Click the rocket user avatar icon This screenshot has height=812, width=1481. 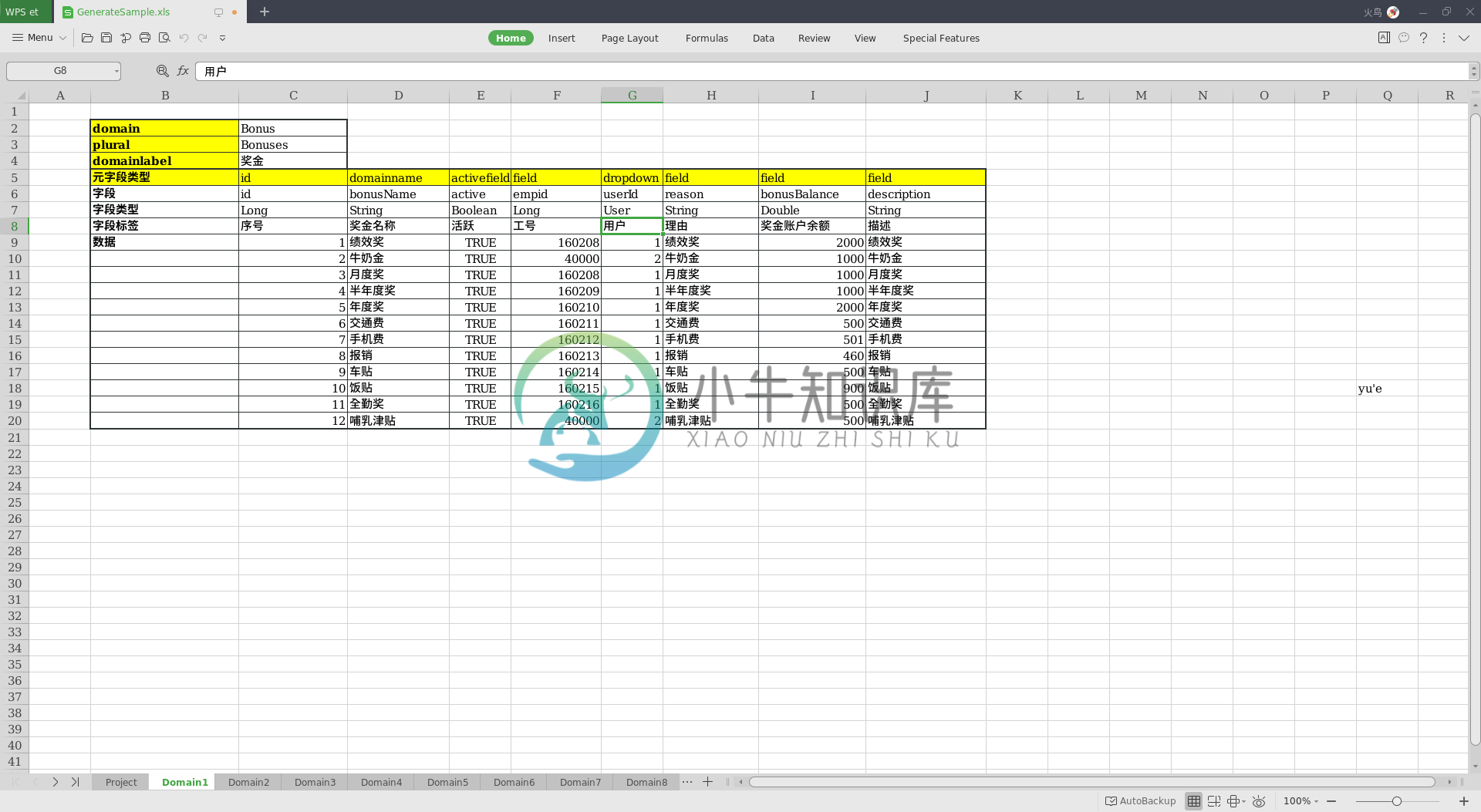tap(1393, 12)
